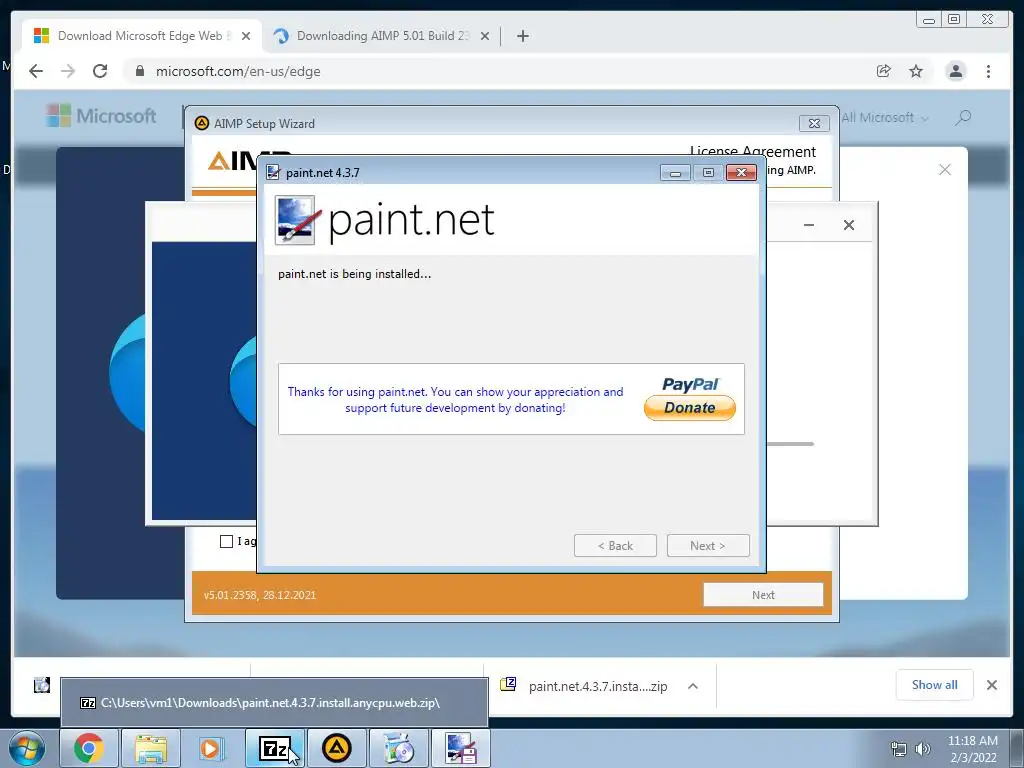Switch to Download Microsoft Edge tab
The image size is (1024, 768).
point(140,36)
